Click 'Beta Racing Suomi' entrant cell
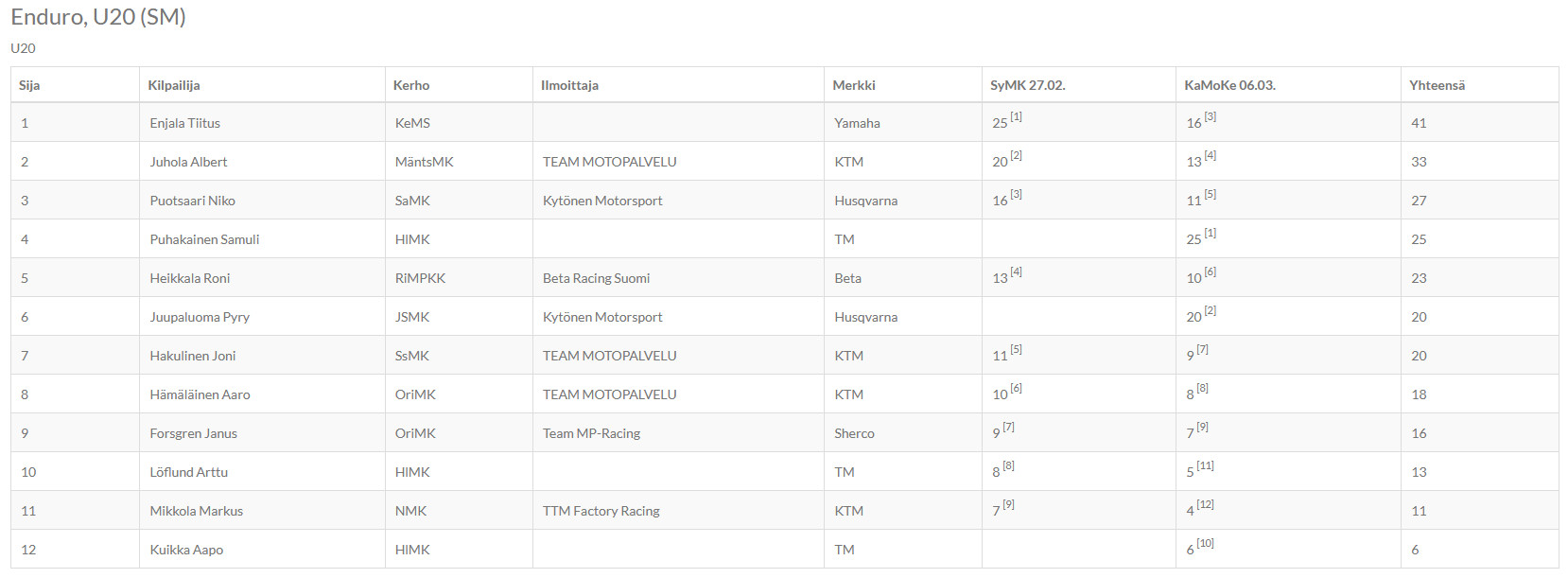This screenshot has width=1568, height=578. (x=596, y=278)
